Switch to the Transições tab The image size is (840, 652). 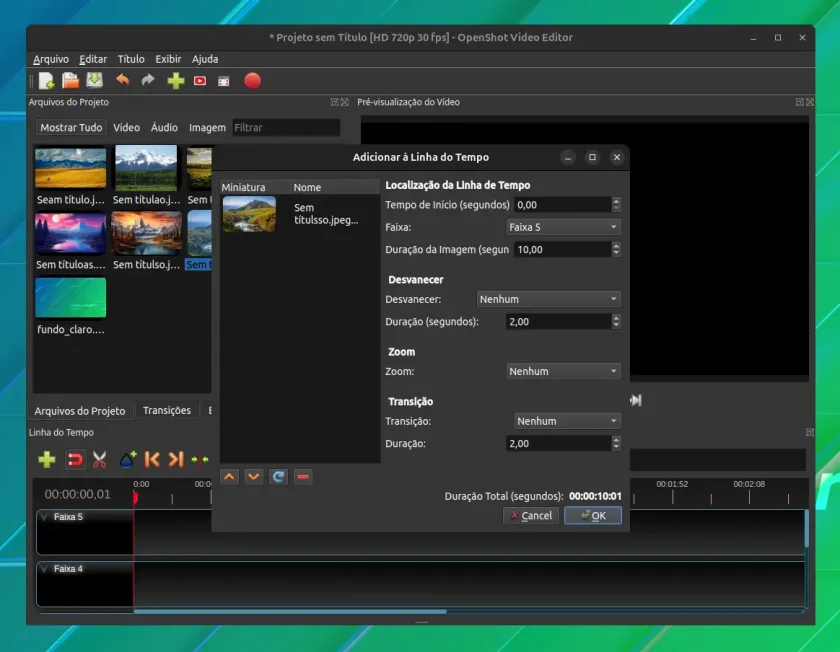pos(167,410)
